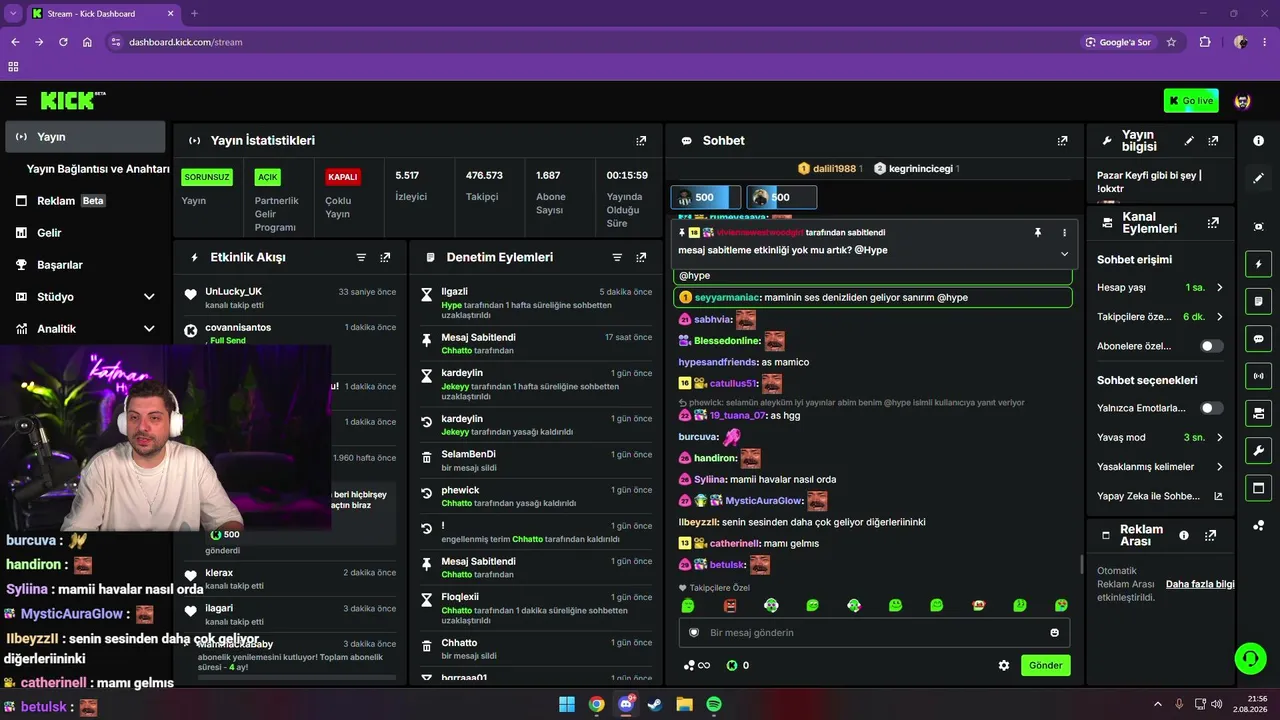
Task: Open Spotify from the taskbar
Action: click(714, 704)
